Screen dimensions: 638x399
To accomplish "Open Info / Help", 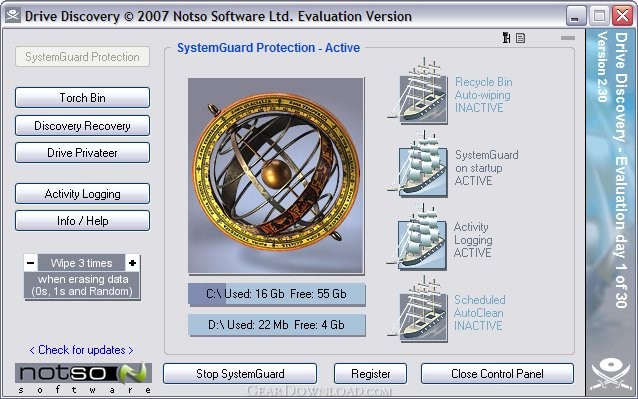I will [x=83, y=221].
